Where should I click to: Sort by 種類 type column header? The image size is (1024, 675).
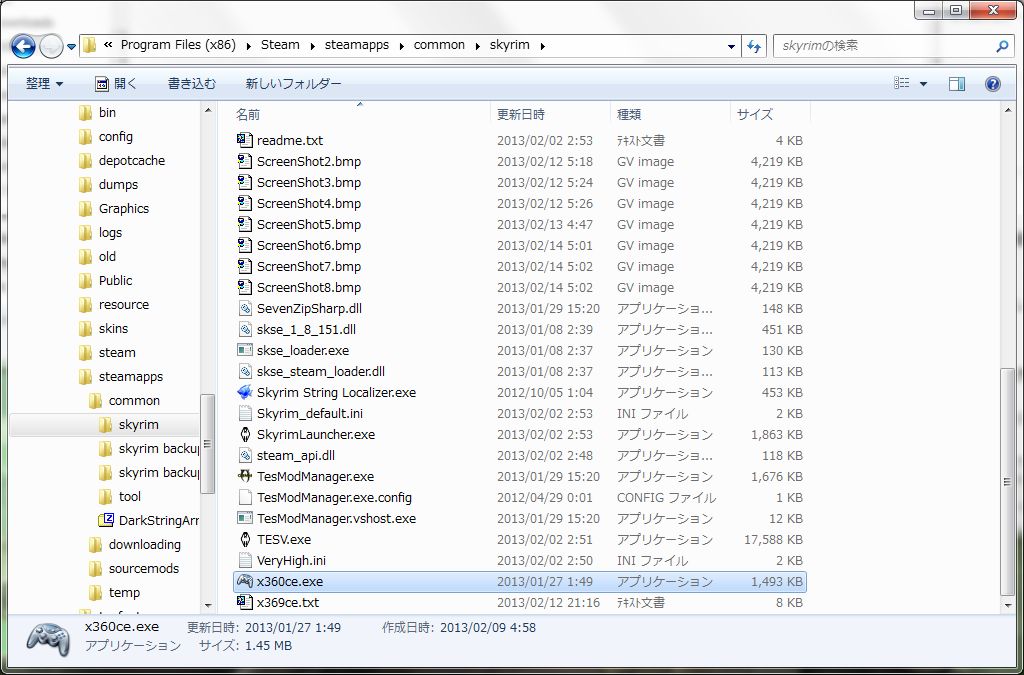click(x=629, y=114)
